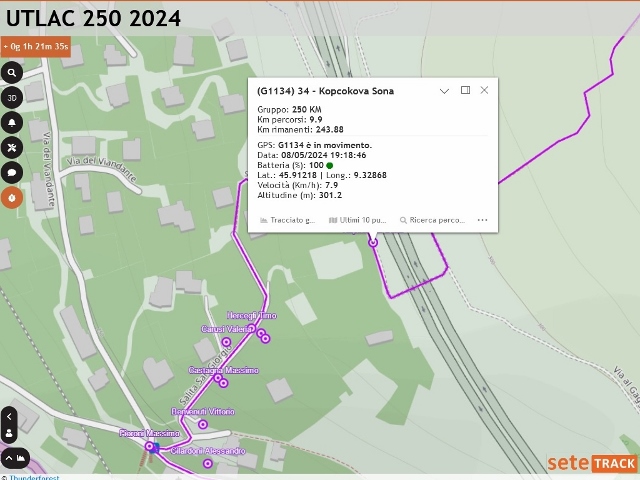
Task: Open the notifications bell panel
Action: (x=12, y=123)
